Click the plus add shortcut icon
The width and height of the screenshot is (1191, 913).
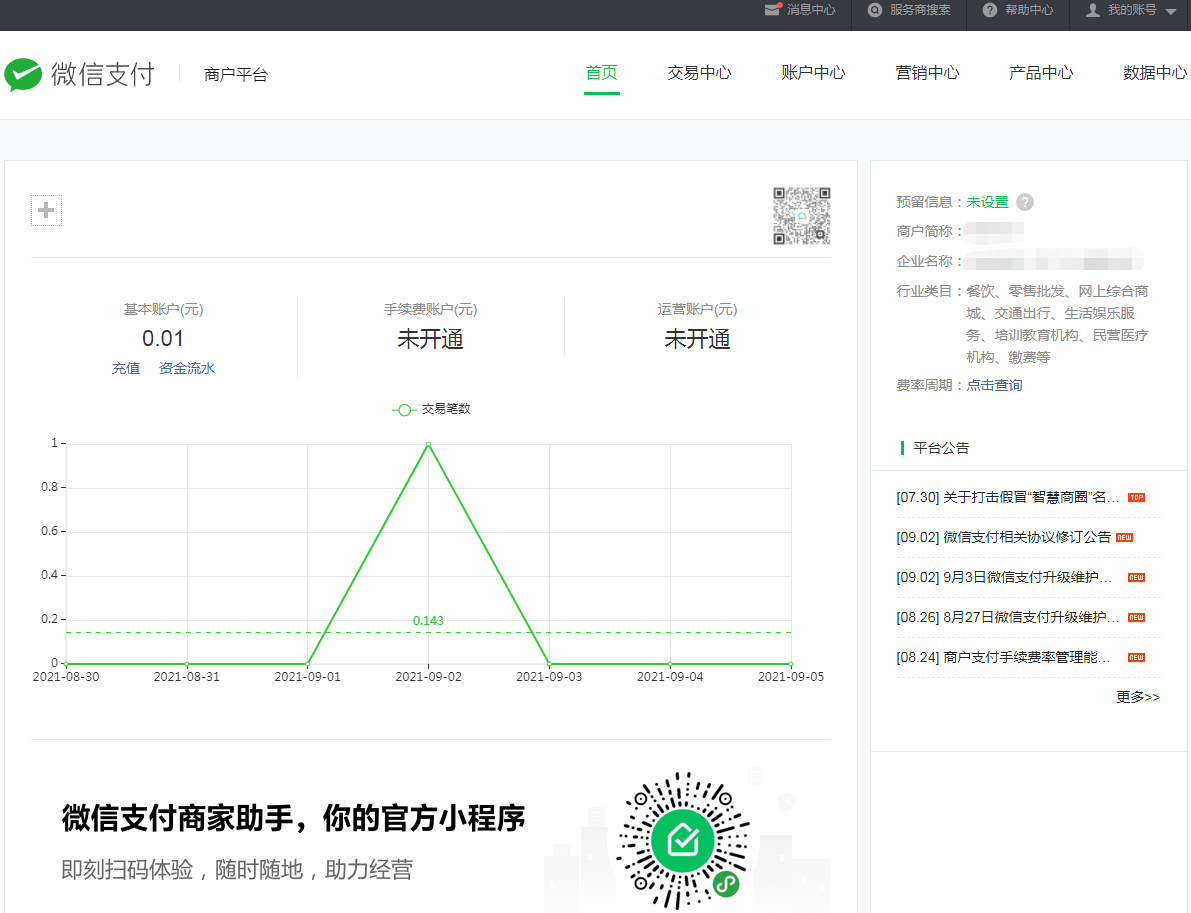[46, 210]
